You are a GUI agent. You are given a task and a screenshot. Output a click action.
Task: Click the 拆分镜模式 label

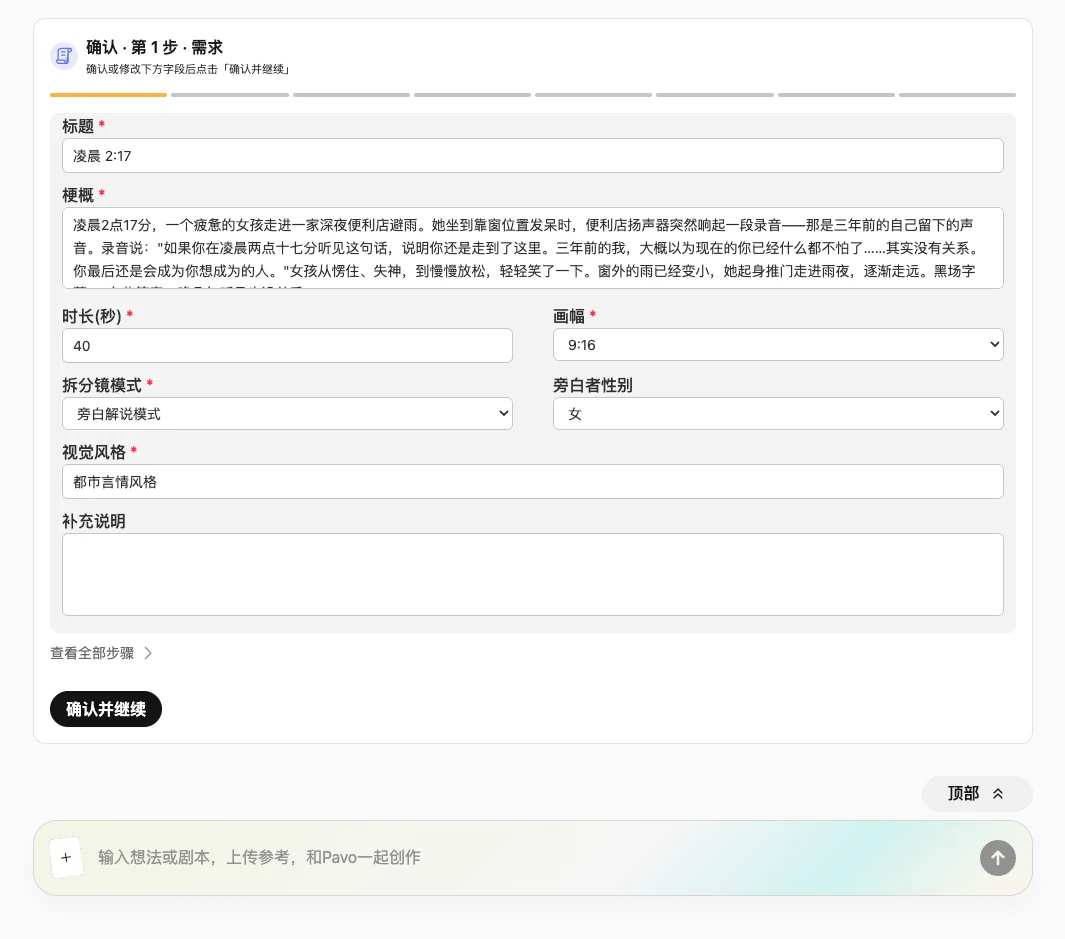point(102,385)
